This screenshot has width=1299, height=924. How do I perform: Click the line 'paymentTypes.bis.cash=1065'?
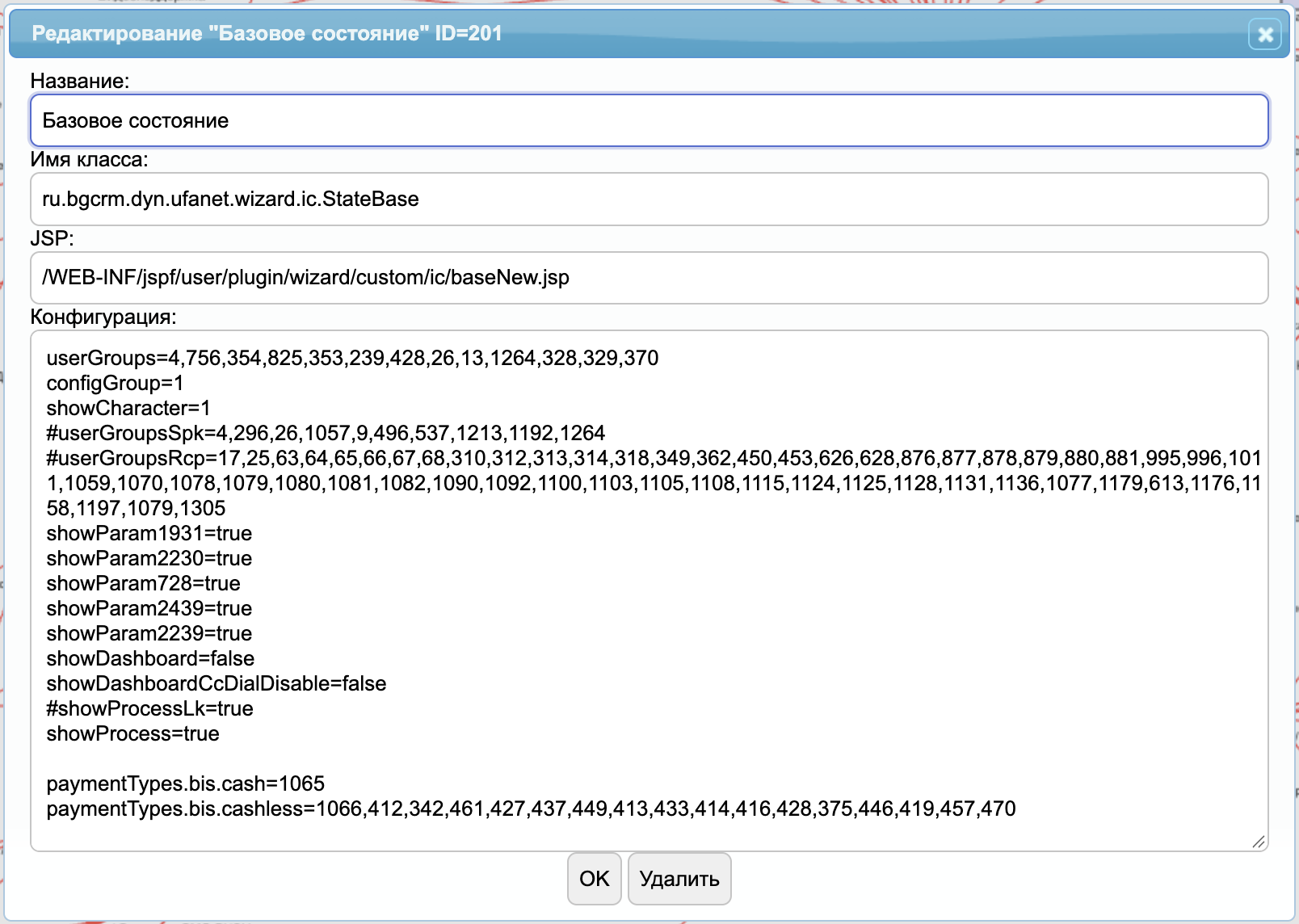186,783
